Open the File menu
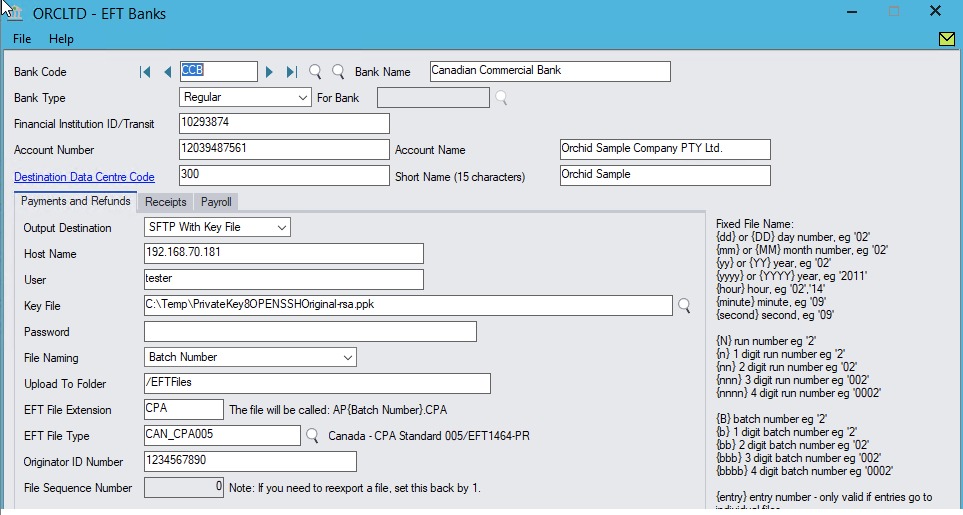This screenshot has height=515, width=963. pyautogui.click(x=21, y=39)
